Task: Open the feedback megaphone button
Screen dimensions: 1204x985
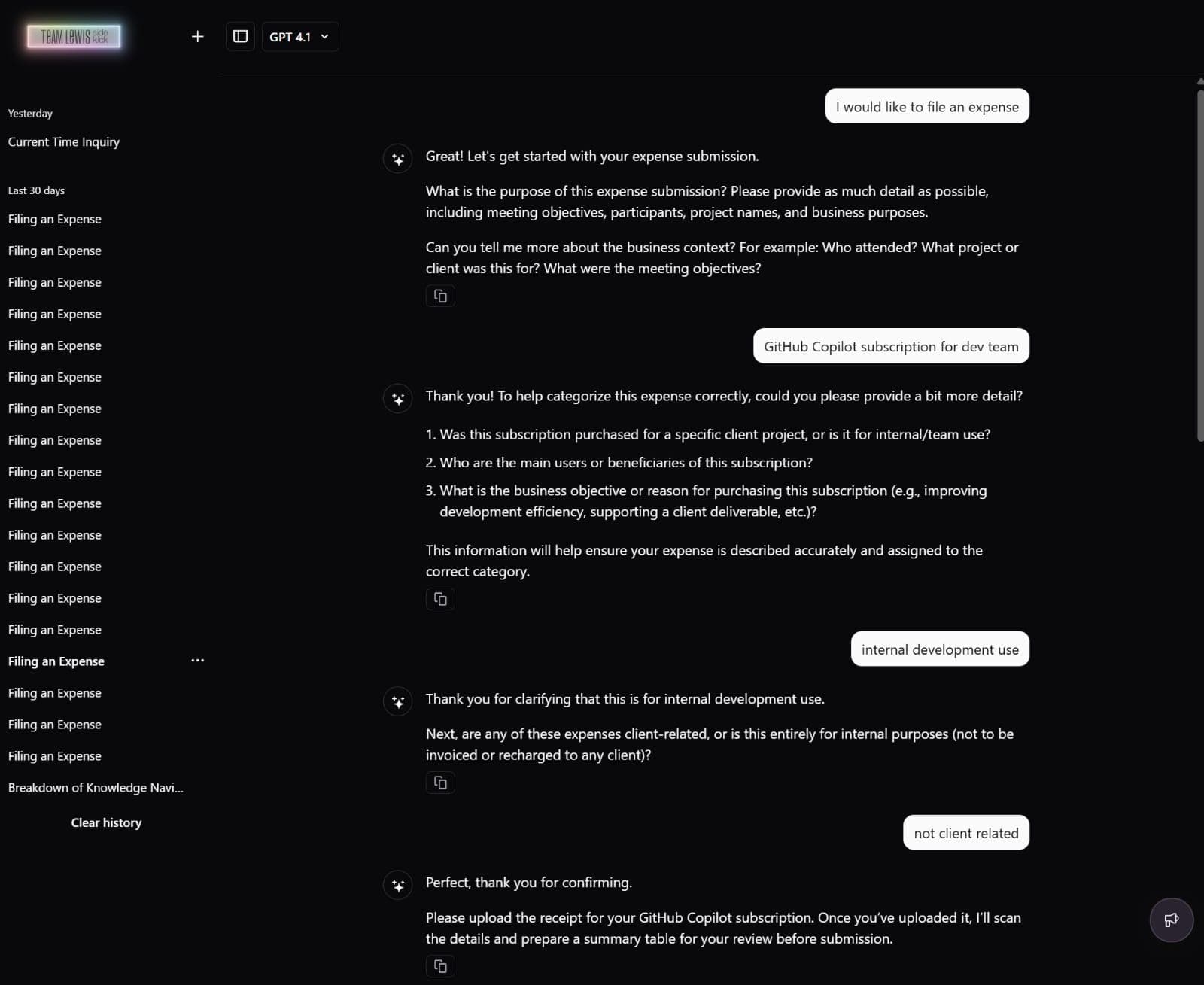Action: (x=1171, y=920)
